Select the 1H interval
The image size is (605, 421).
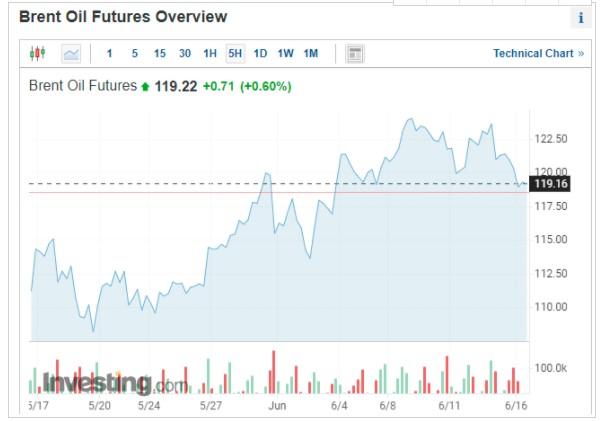pos(210,53)
